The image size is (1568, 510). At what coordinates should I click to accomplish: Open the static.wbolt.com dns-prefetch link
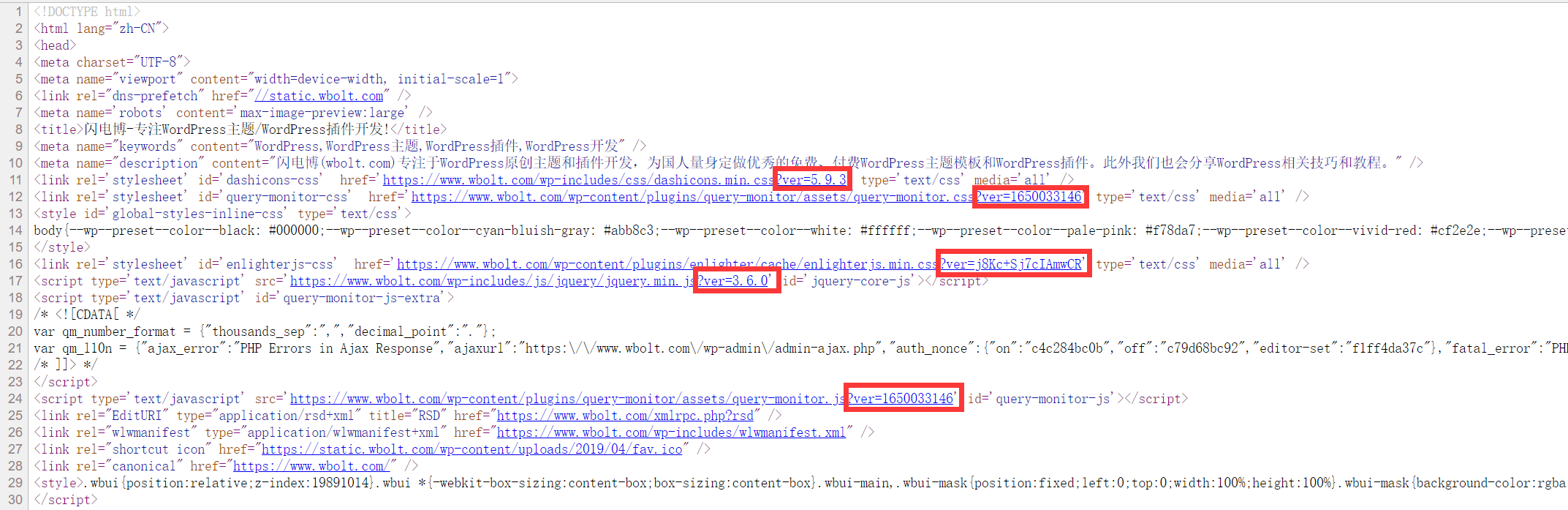coord(319,96)
